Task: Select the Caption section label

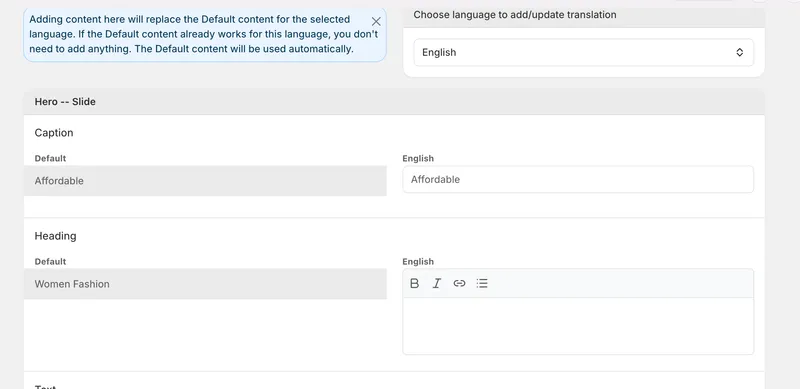Action: (54, 133)
